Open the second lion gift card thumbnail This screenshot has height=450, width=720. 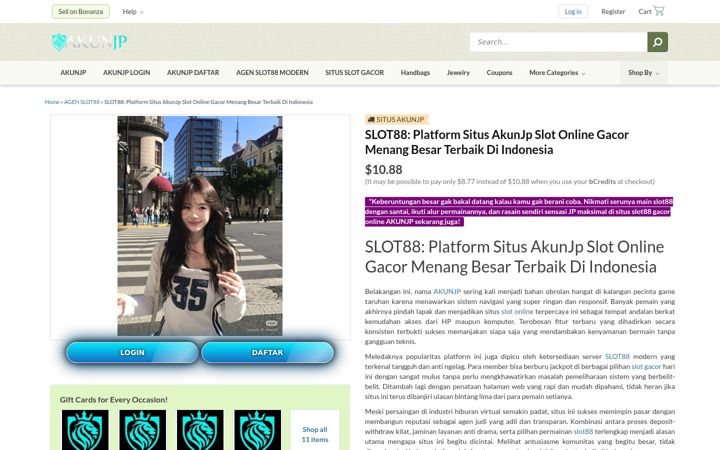point(143,430)
